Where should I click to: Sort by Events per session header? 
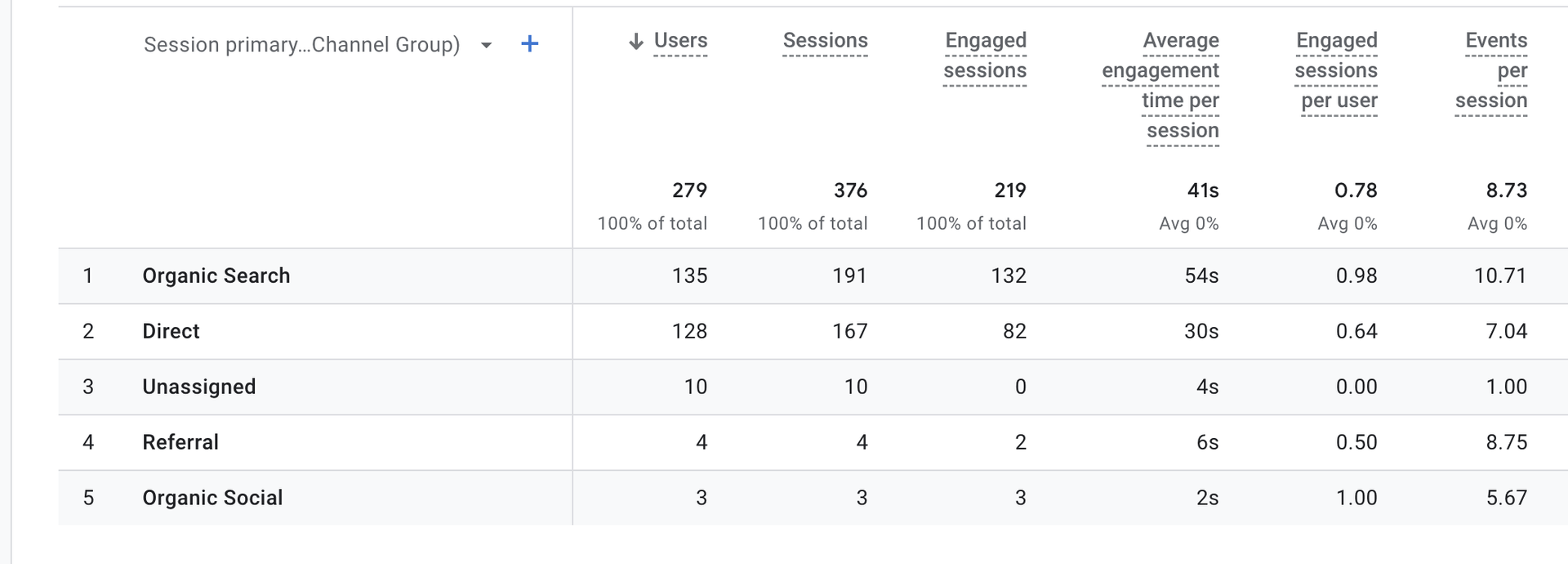1492,70
